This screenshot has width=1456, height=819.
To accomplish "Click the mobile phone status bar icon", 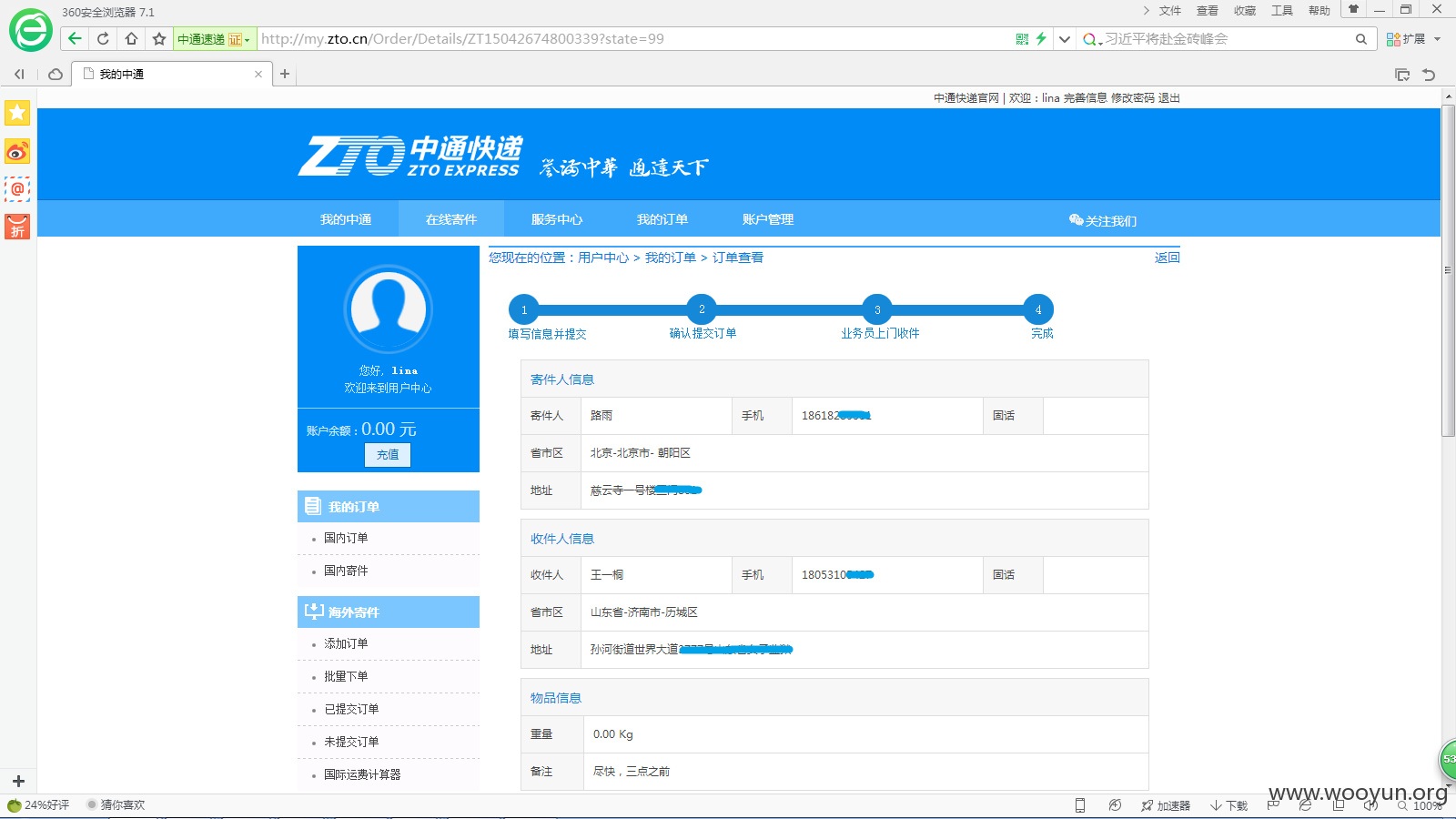I will (1080, 805).
